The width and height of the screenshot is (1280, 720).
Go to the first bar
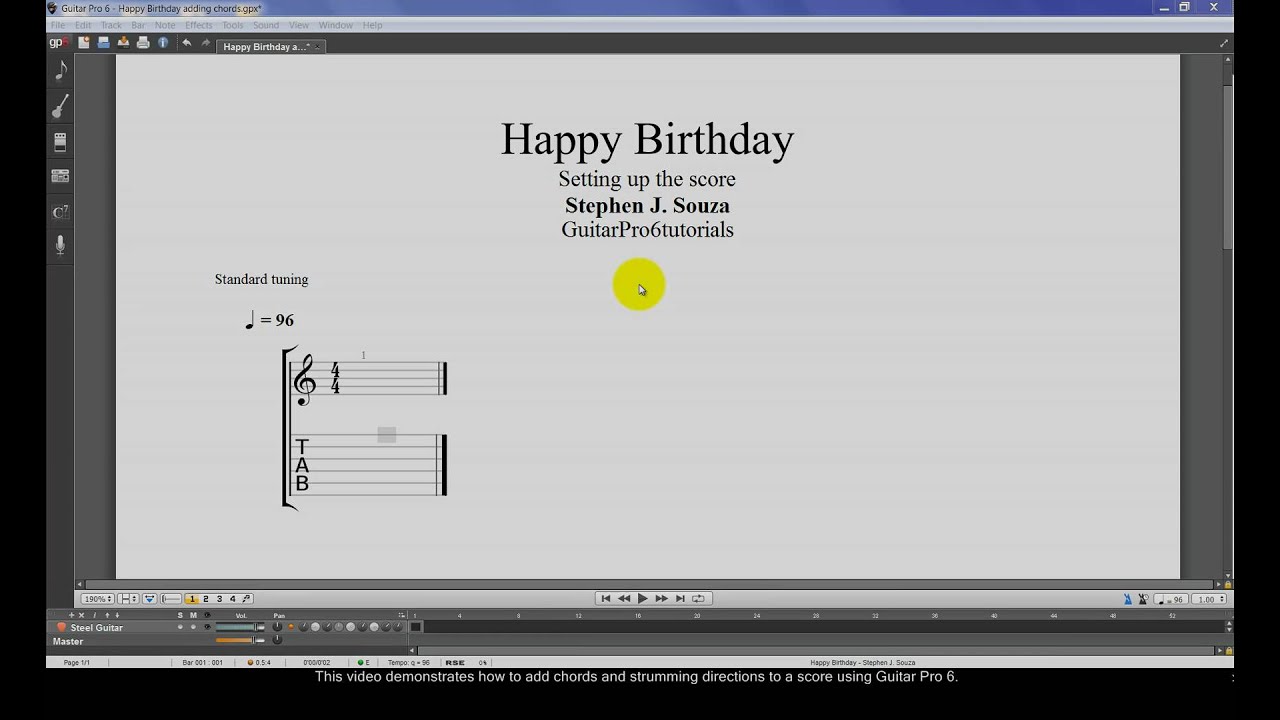[605, 598]
